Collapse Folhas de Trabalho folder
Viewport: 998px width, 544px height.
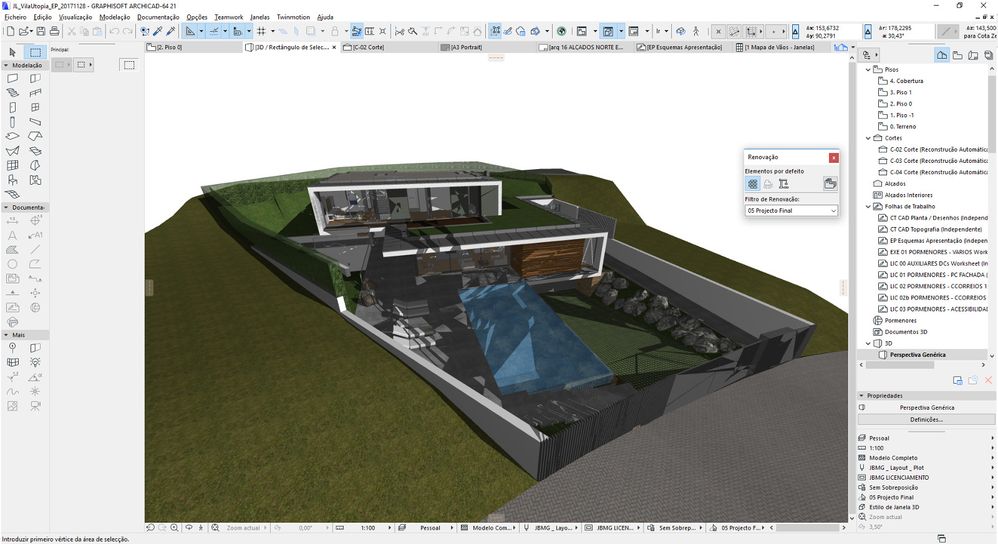pyautogui.click(x=868, y=207)
